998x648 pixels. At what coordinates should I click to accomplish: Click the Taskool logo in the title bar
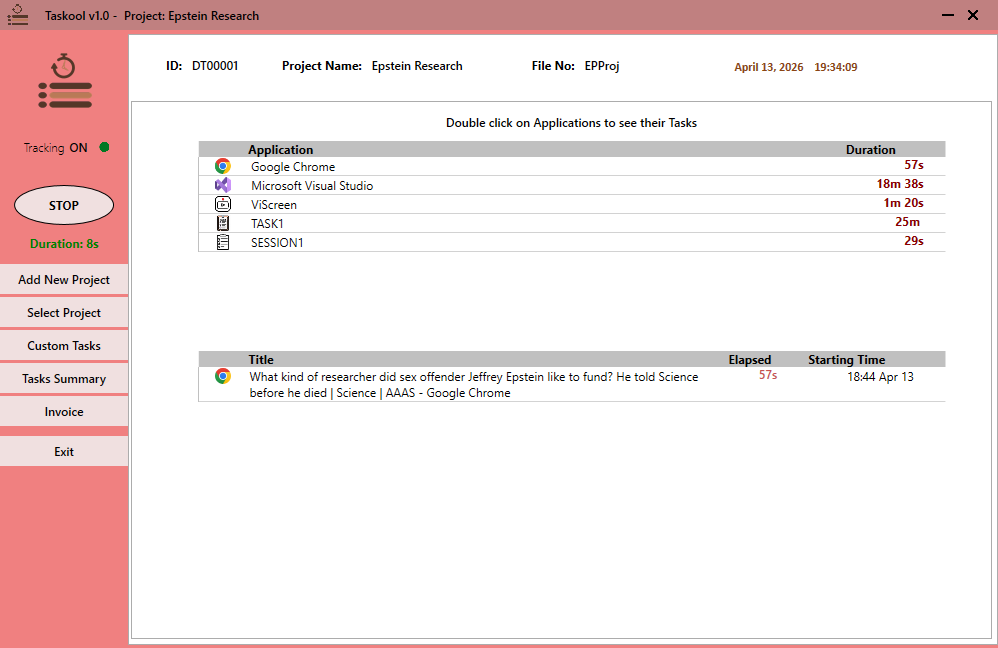[x=17, y=15]
